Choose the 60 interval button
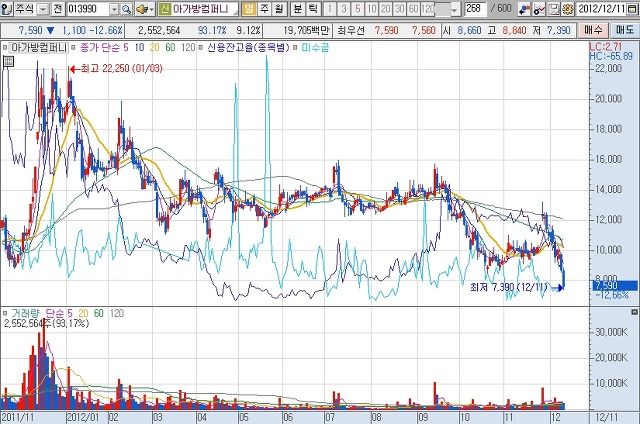Screen dimensions: 640x424 413,9
